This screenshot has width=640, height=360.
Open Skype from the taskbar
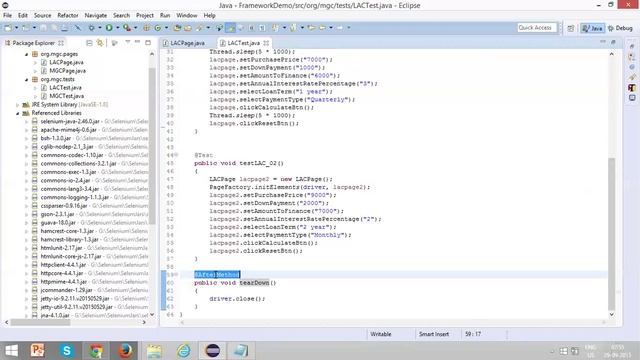pos(67,351)
